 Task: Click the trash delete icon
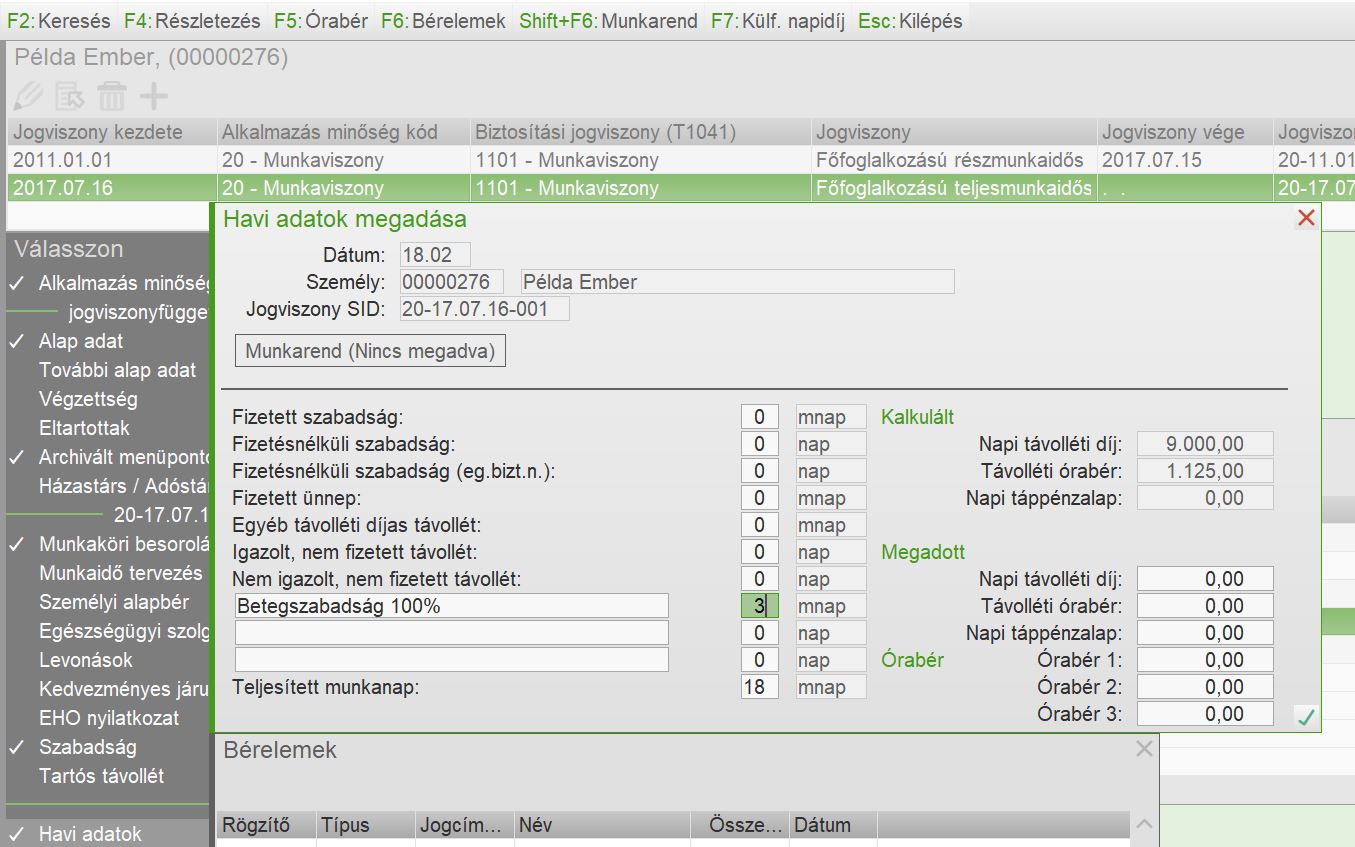coord(111,96)
